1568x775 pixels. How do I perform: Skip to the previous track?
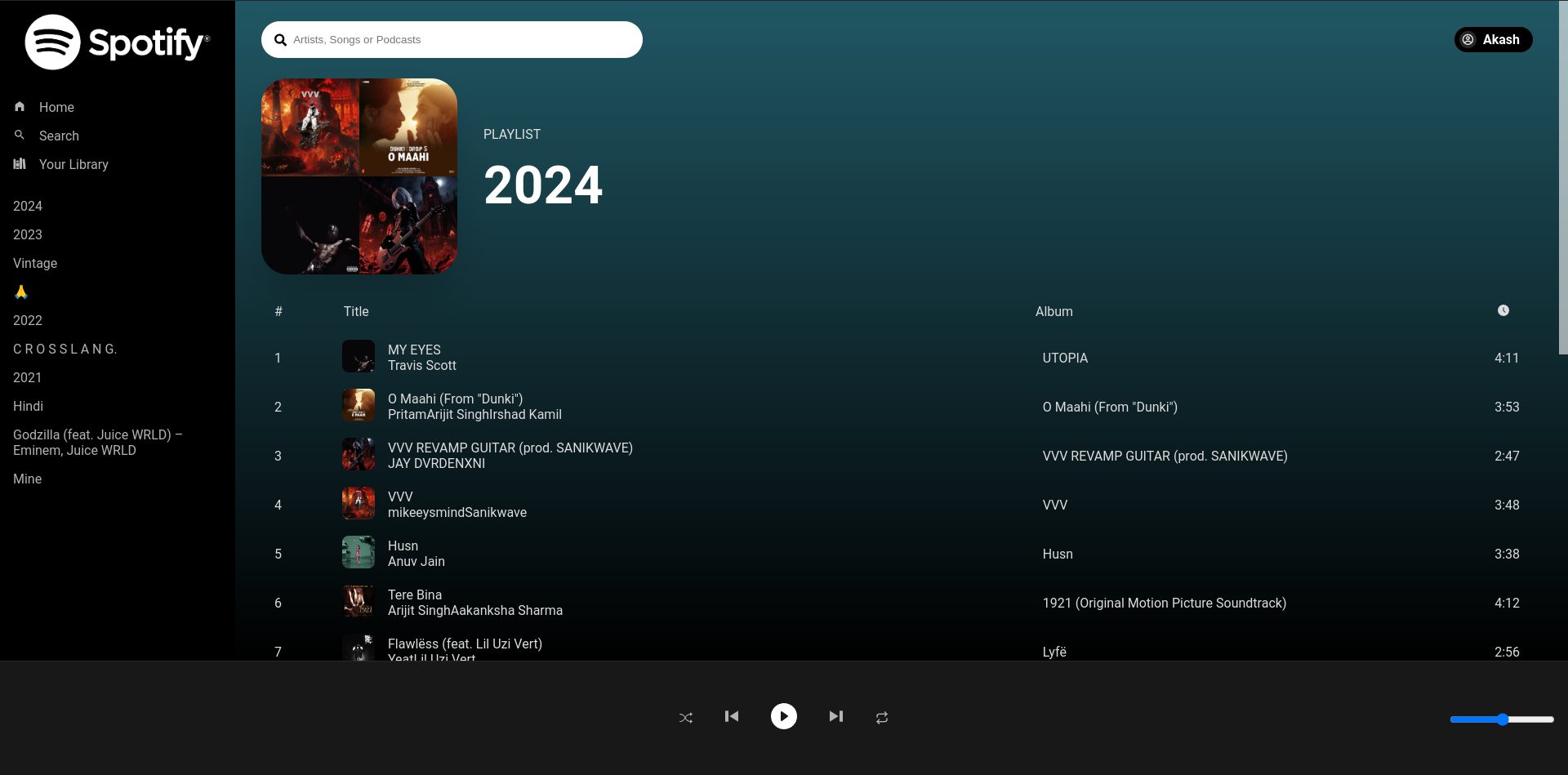pyautogui.click(x=732, y=716)
